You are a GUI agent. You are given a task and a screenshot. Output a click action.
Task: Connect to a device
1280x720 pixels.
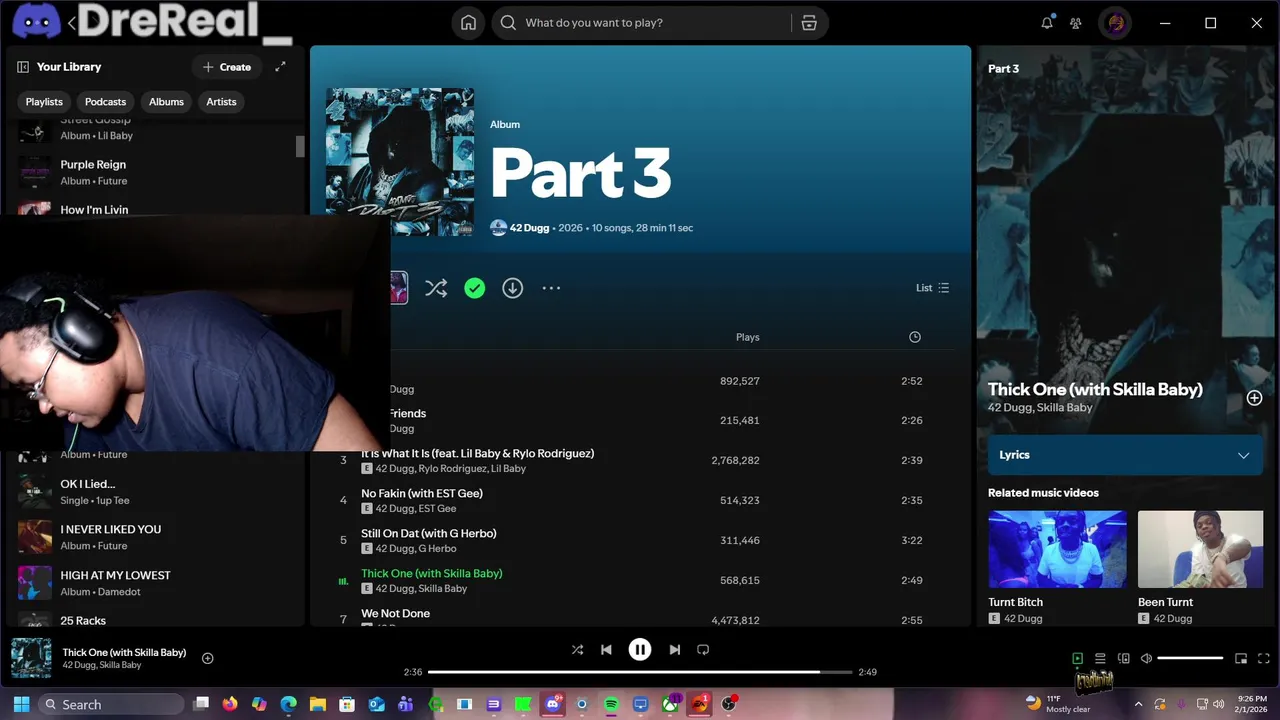point(1123,658)
